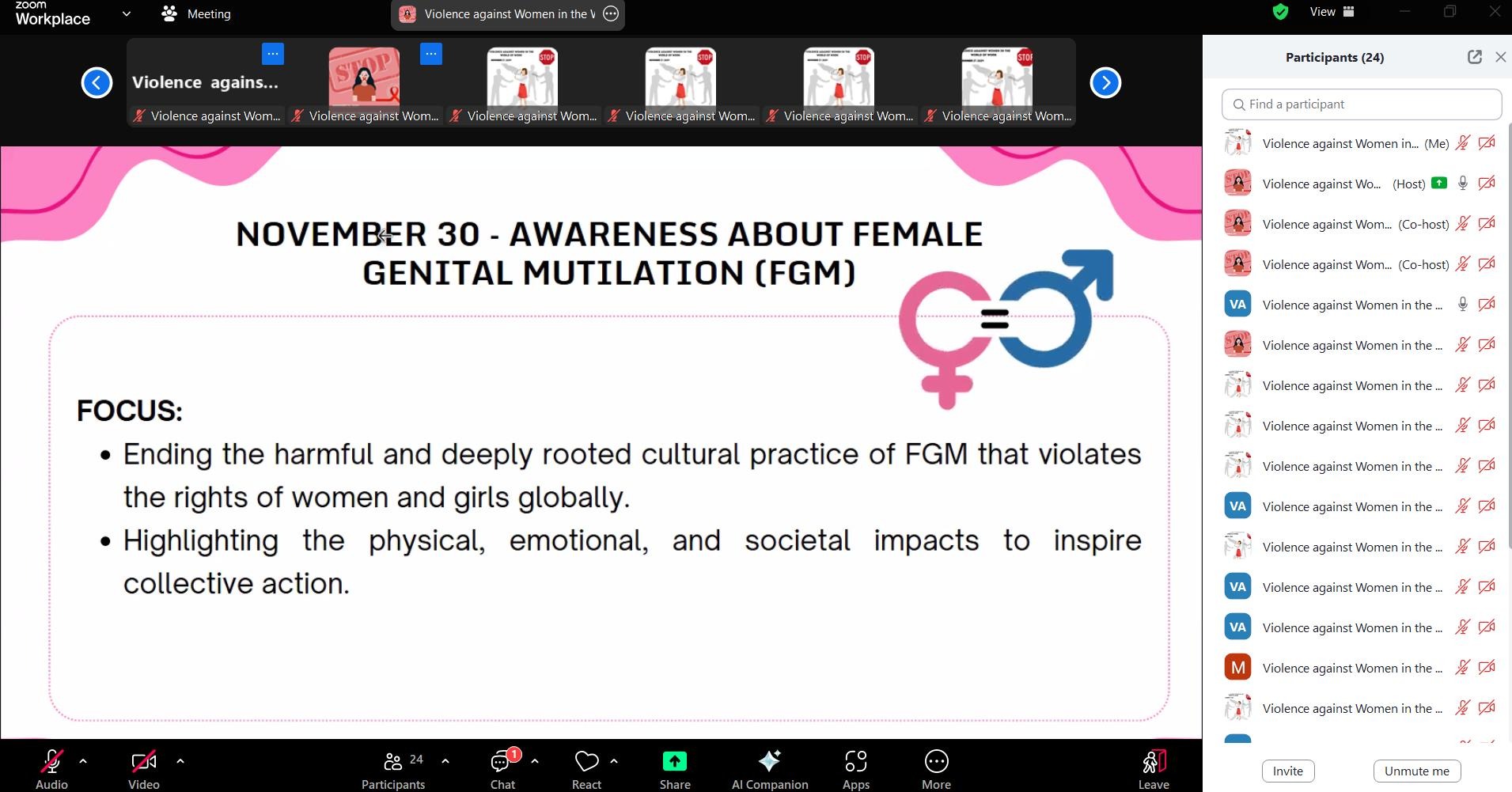Open the Zoom Workplace dropdown arrow
Image resolution: width=1512 pixels, height=792 pixels.
pos(125,13)
